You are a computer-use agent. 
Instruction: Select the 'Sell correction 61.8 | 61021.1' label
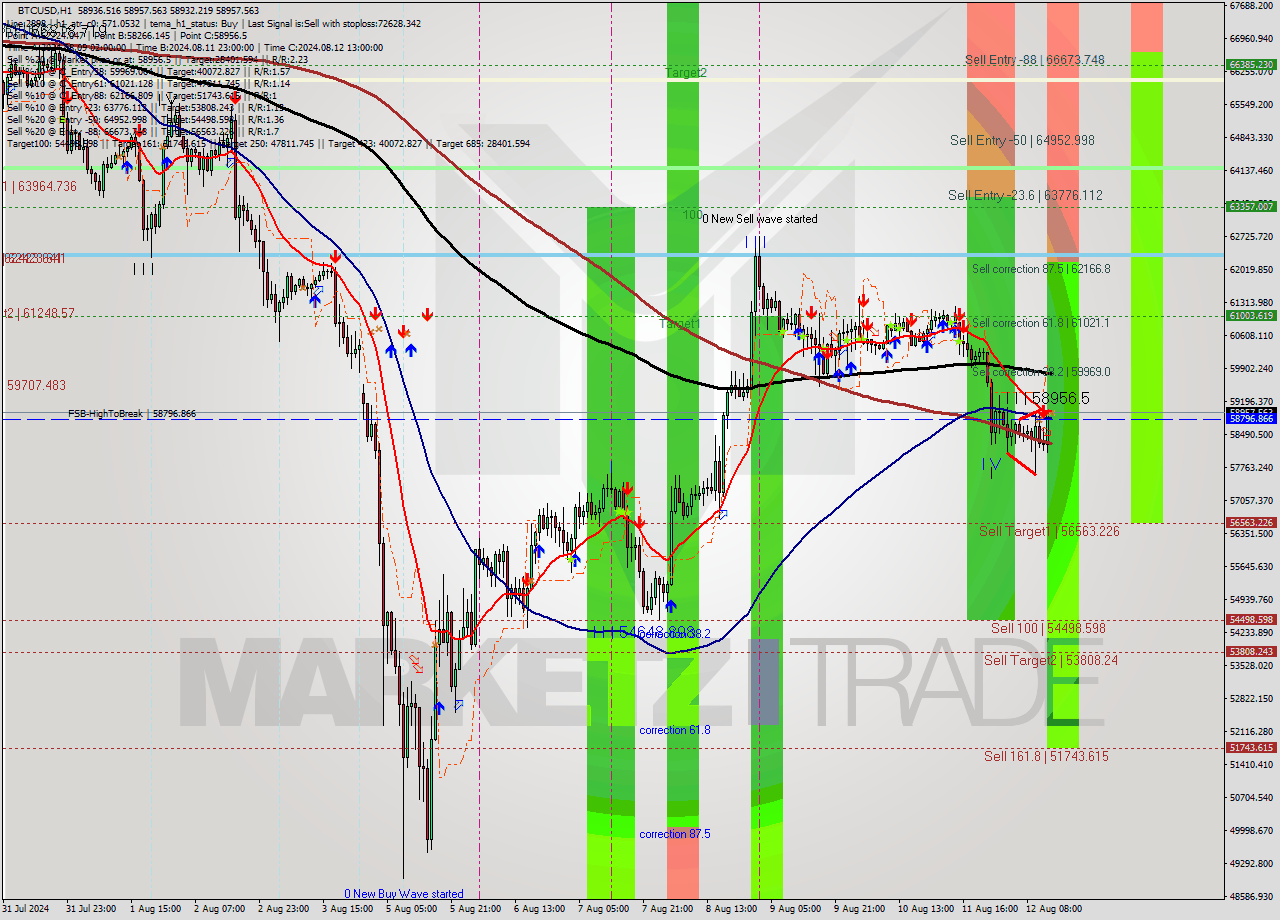[1040, 323]
